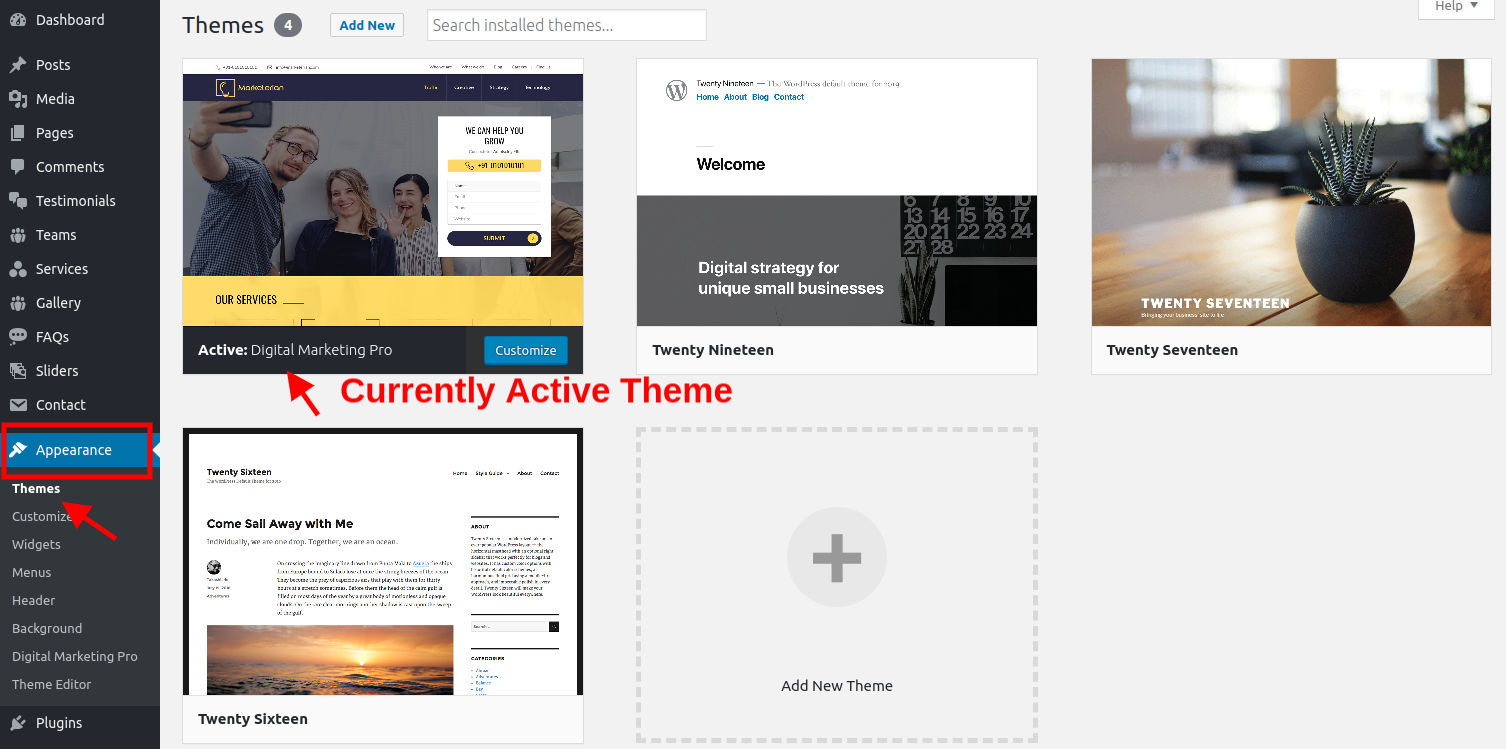Click the Dashboard gauge icon
This screenshot has width=1506, height=749.
click(18, 20)
